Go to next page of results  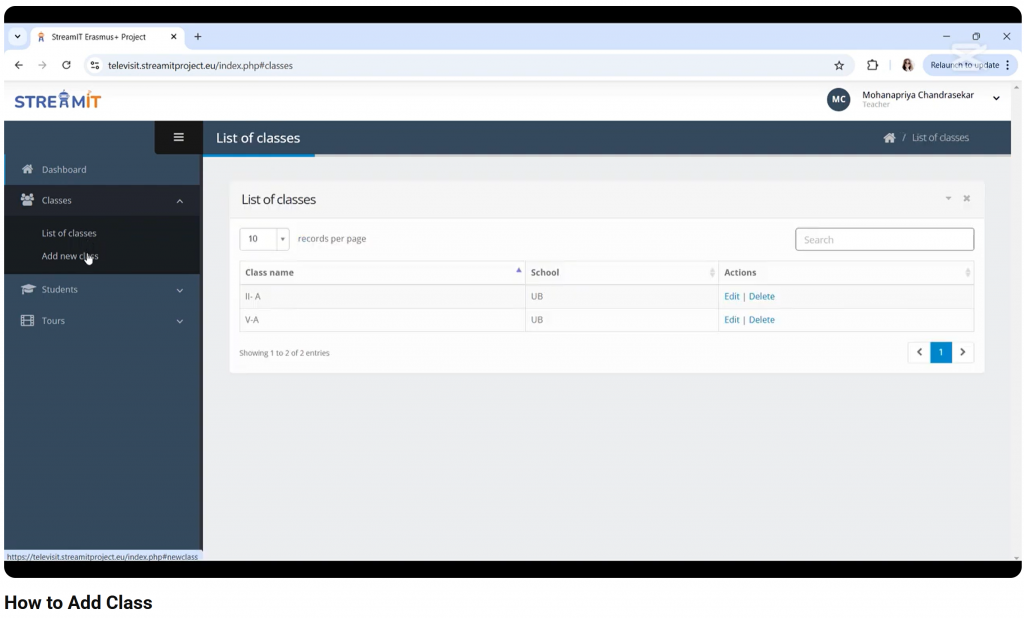coord(963,352)
